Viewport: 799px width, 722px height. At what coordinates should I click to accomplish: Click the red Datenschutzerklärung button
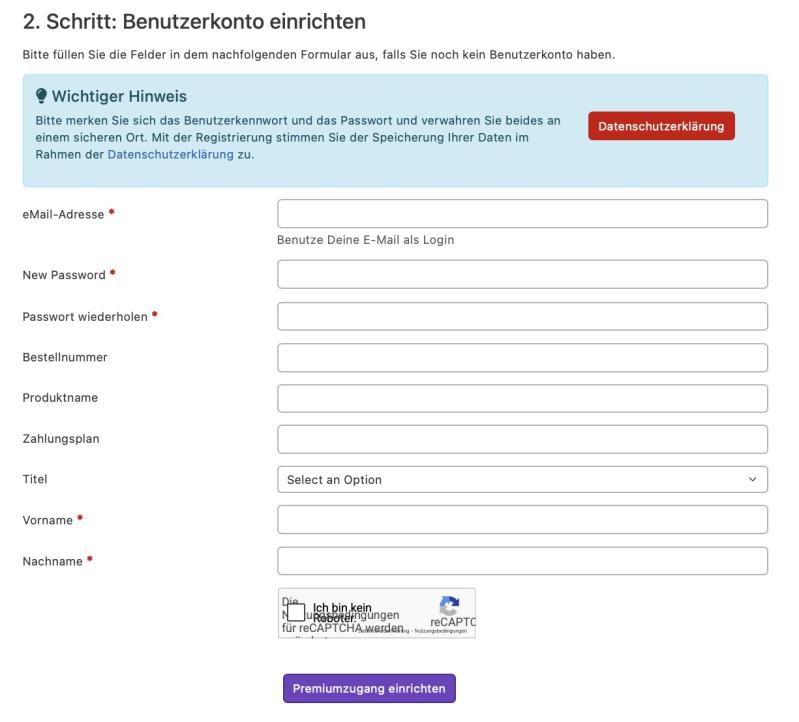coord(661,126)
